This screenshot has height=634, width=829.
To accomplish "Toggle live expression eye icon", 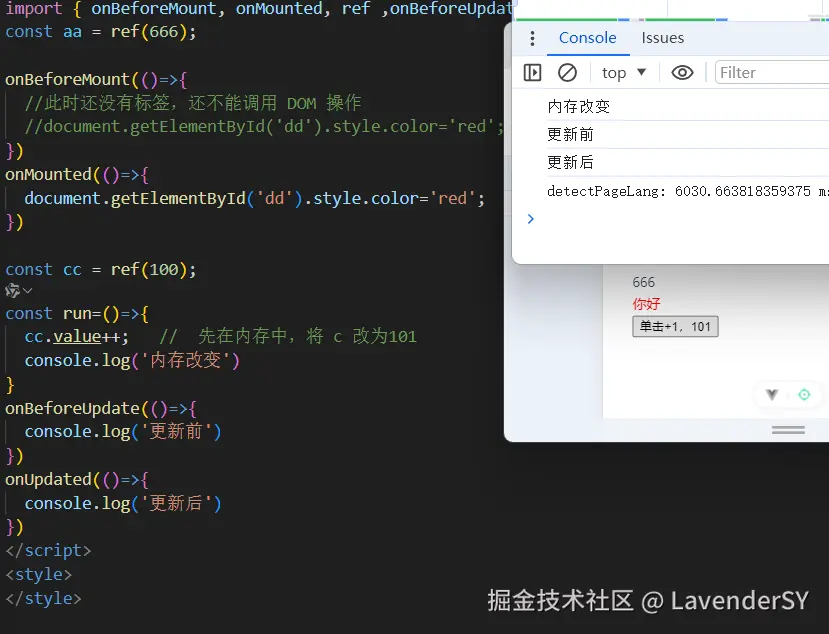I will [682, 72].
